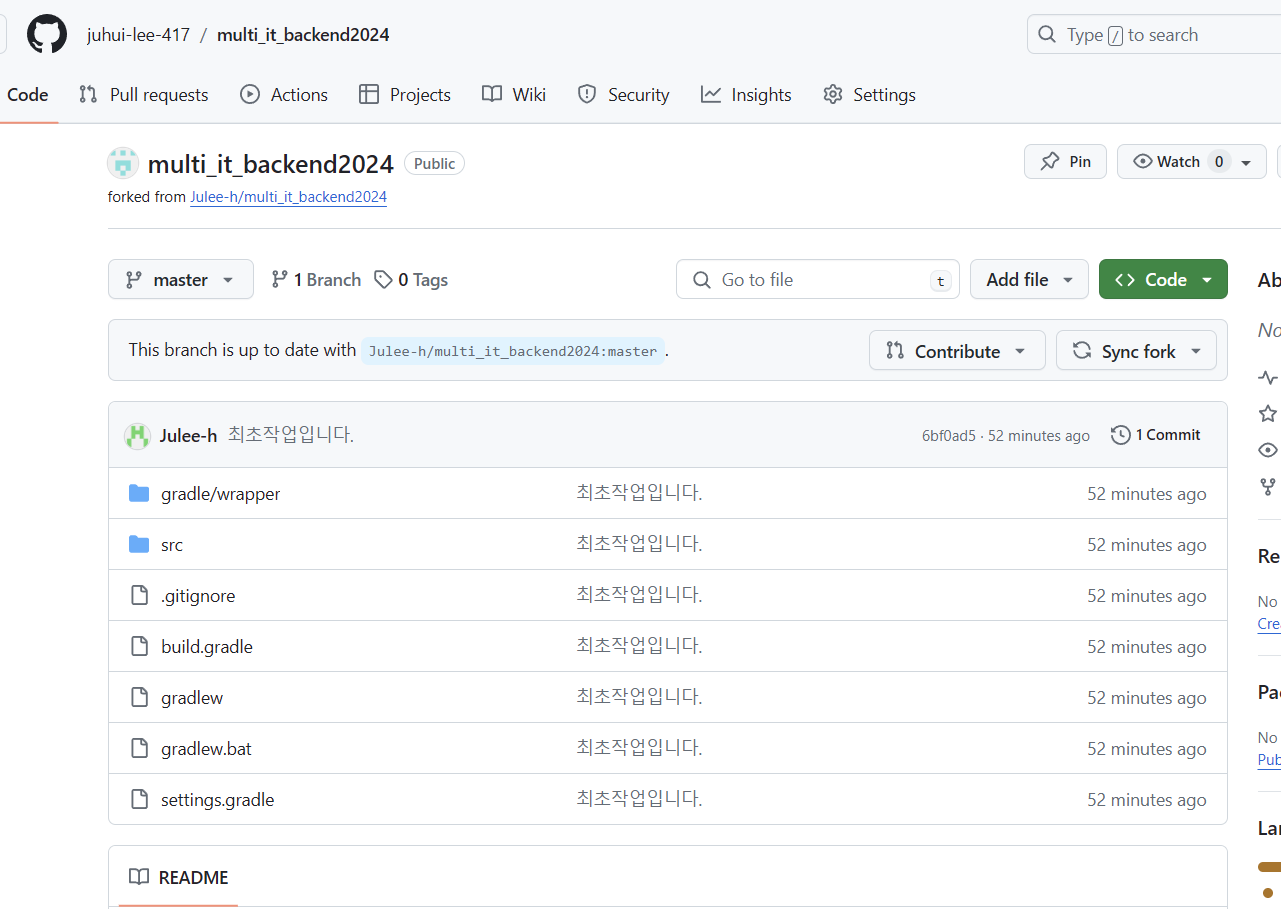Open the gradlew file
Image resolution: width=1281 pixels, height=909 pixels.
pyautogui.click(x=192, y=698)
